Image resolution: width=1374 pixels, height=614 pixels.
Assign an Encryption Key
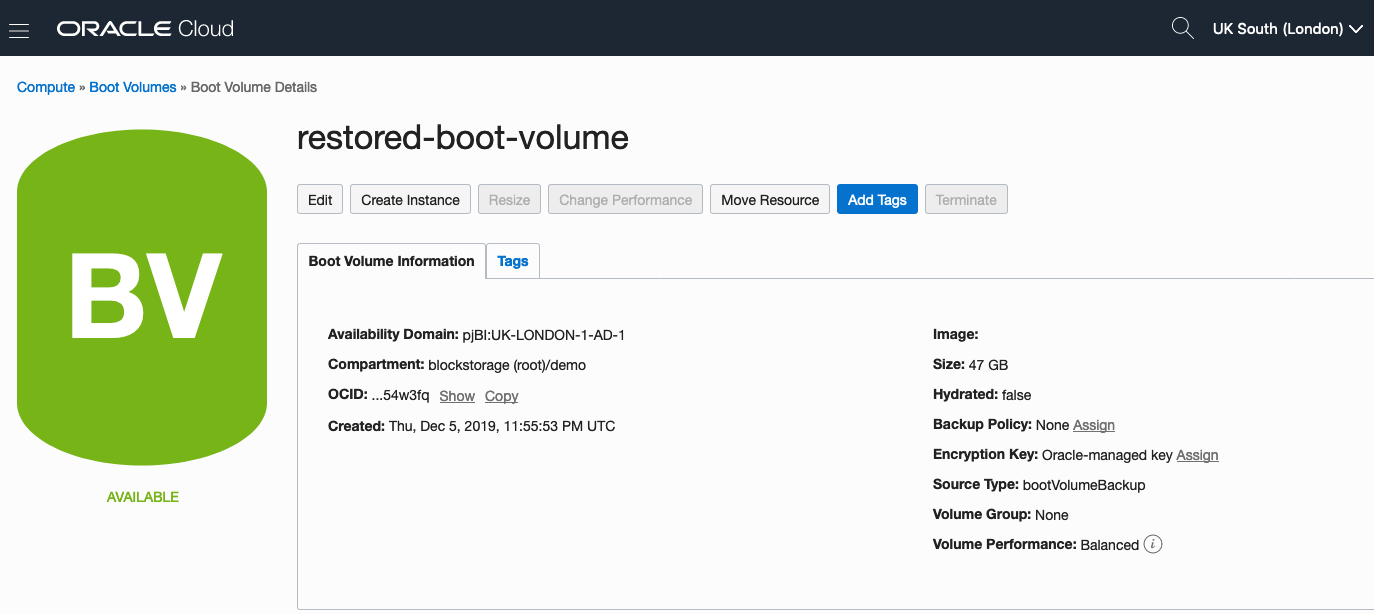(1197, 455)
